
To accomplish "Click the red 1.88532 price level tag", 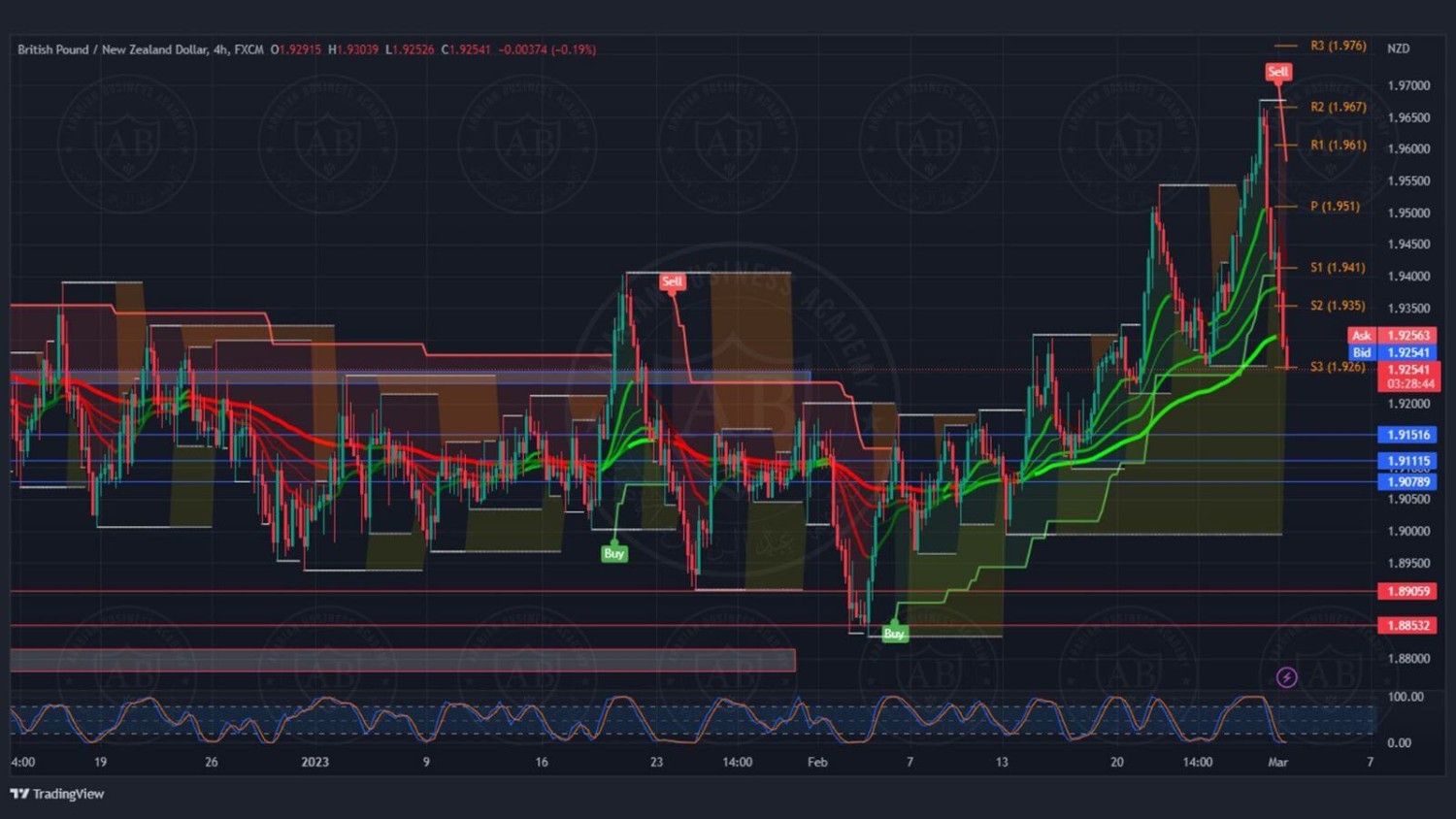I will point(1408,626).
